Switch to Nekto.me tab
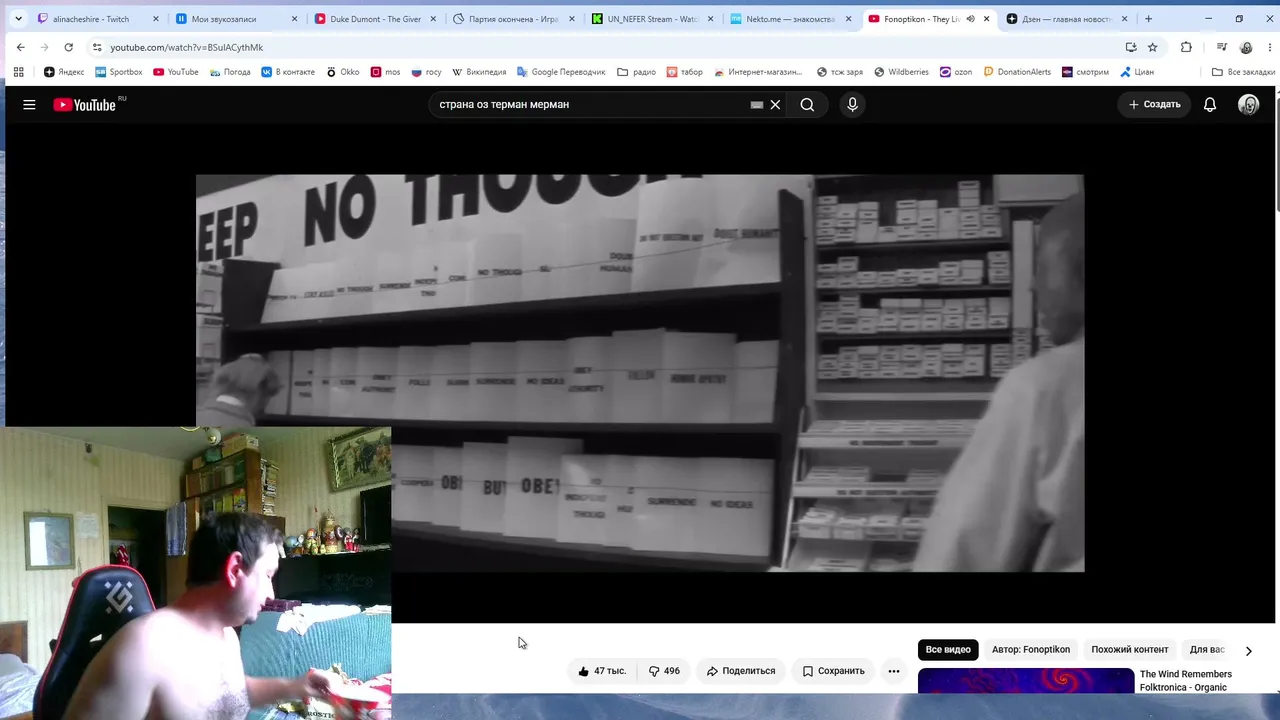Image resolution: width=1280 pixels, height=720 pixels. tap(788, 19)
